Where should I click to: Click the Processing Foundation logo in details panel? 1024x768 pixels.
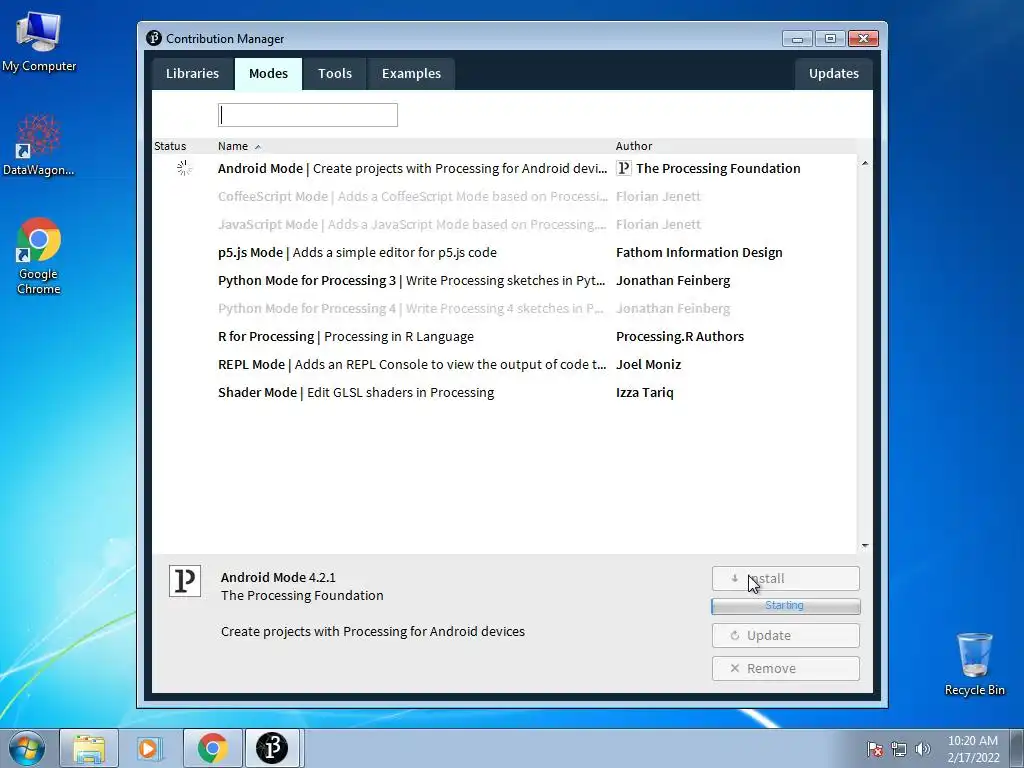tap(185, 581)
